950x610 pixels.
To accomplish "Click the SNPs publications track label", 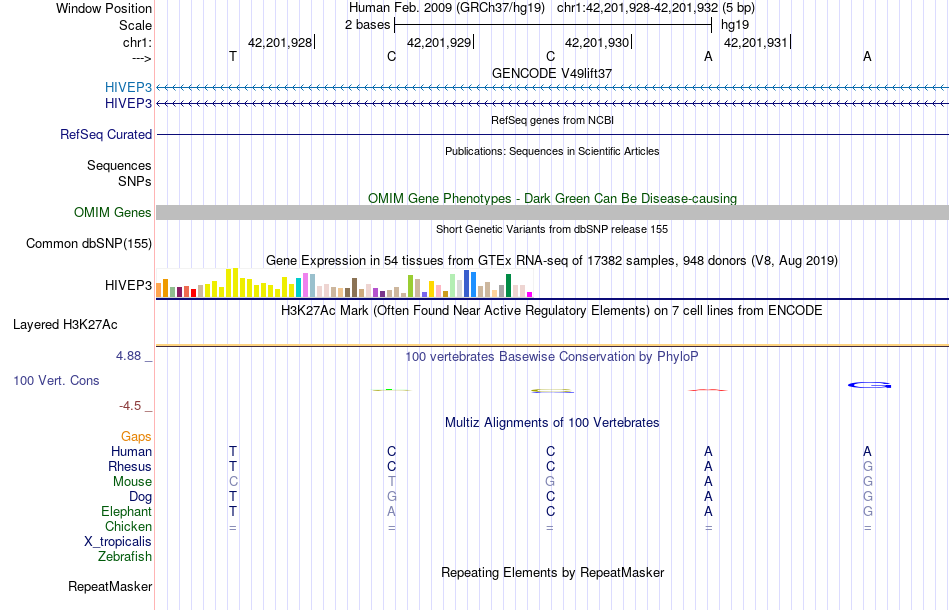I will [135, 181].
